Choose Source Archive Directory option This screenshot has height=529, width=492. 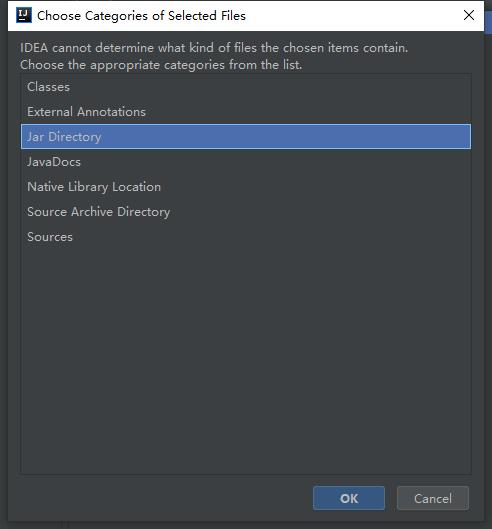(246, 212)
